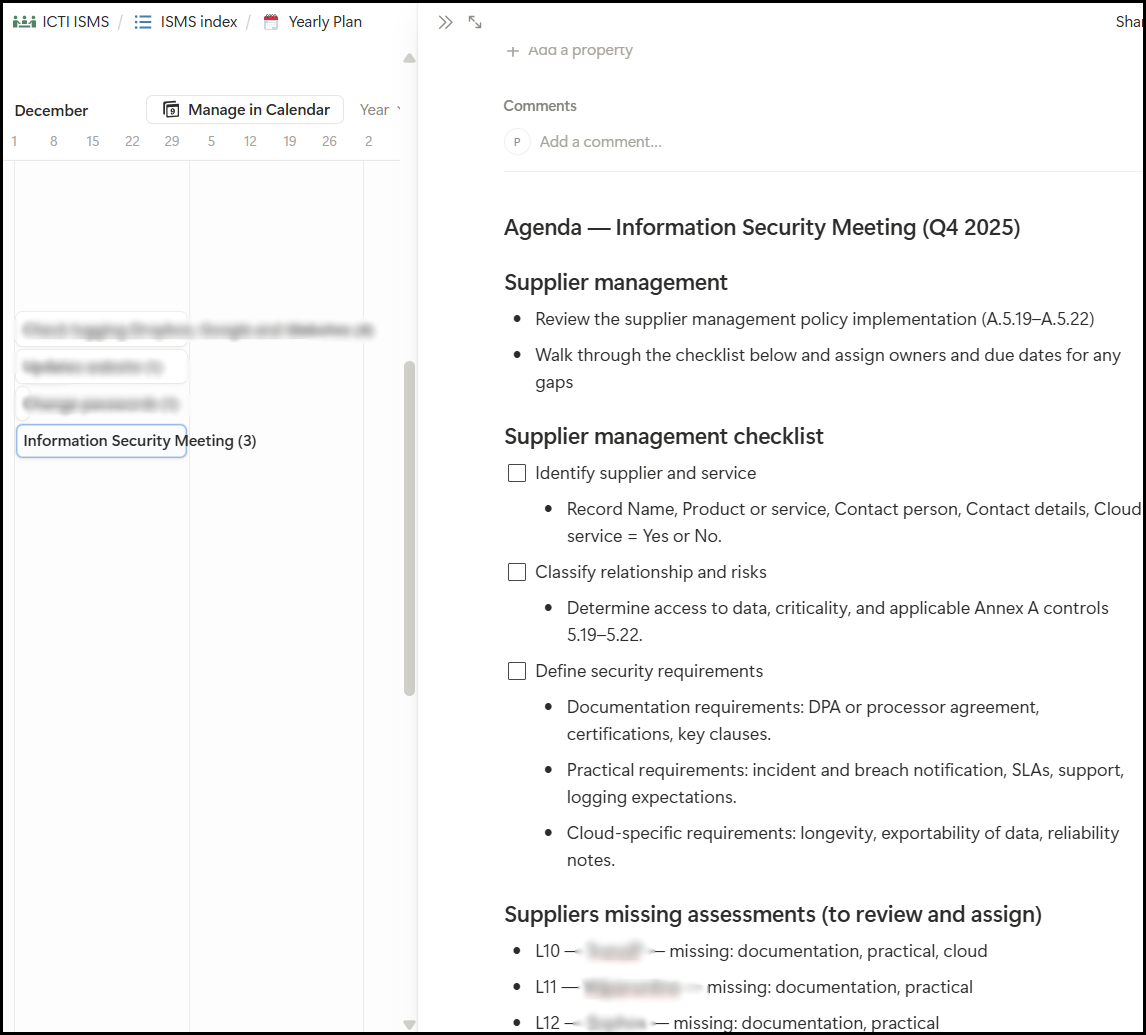Select the Yearly Plan breadcrumb label
This screenshot has width=1146, height=1035.
325,22
